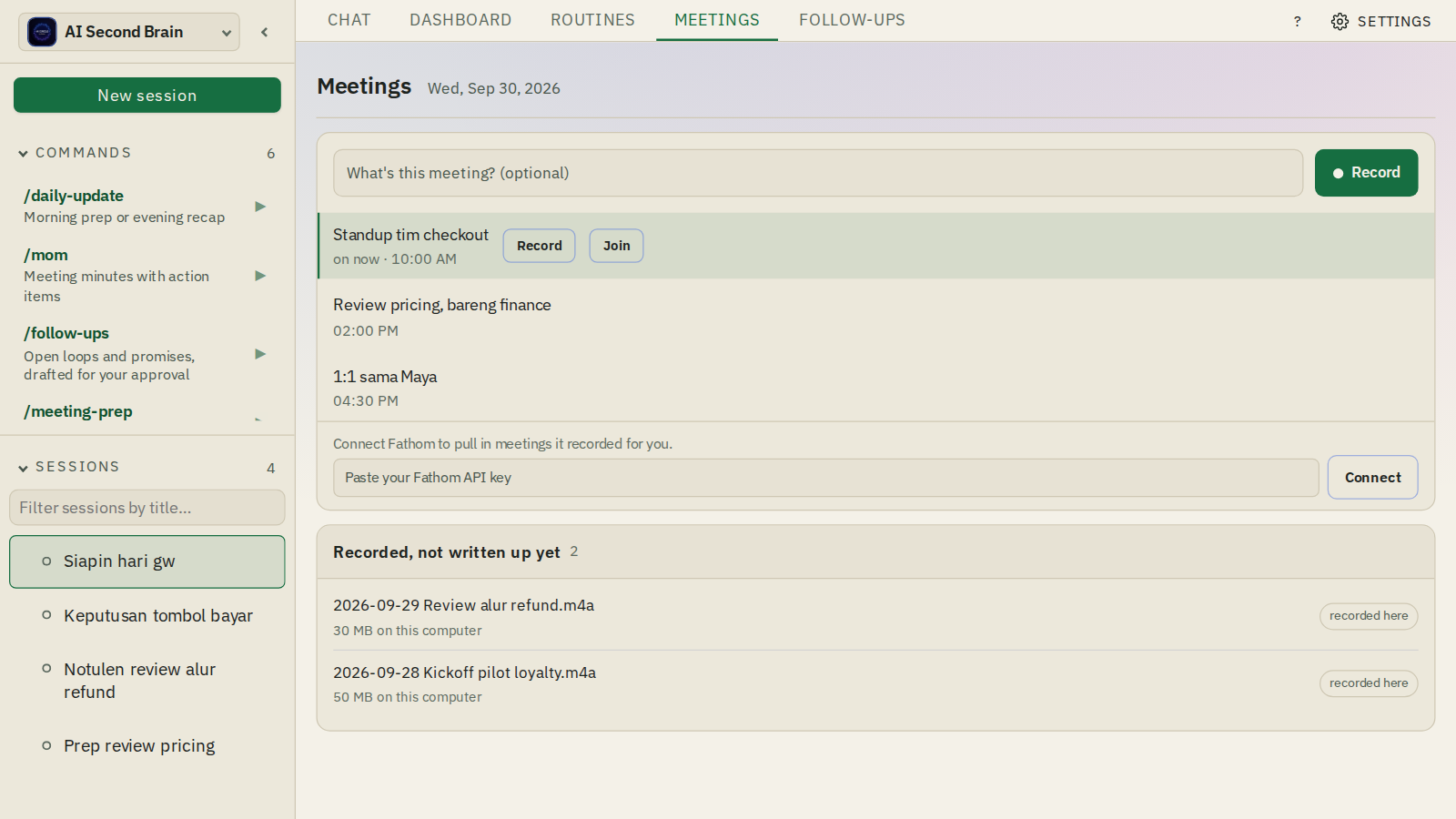The image size is (1456, 819).
Task: Go to the FOLLOW-UPS tab
Action: tap(852, 20)
